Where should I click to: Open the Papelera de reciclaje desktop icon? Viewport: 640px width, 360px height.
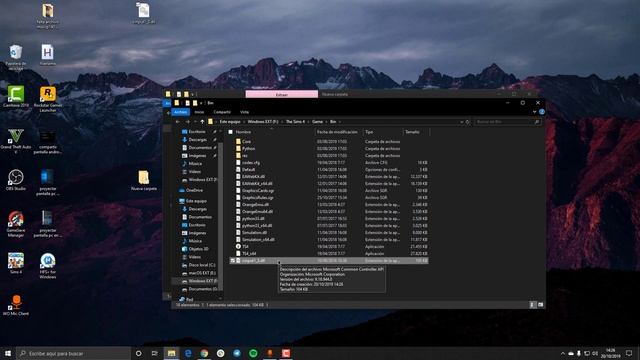coord(16,58)
